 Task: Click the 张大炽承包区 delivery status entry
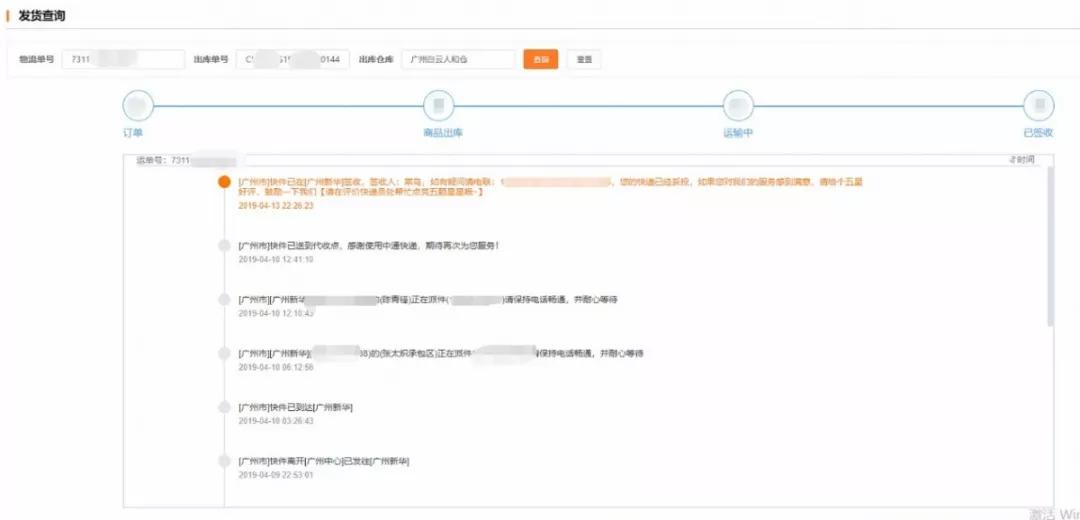(441, 353)
